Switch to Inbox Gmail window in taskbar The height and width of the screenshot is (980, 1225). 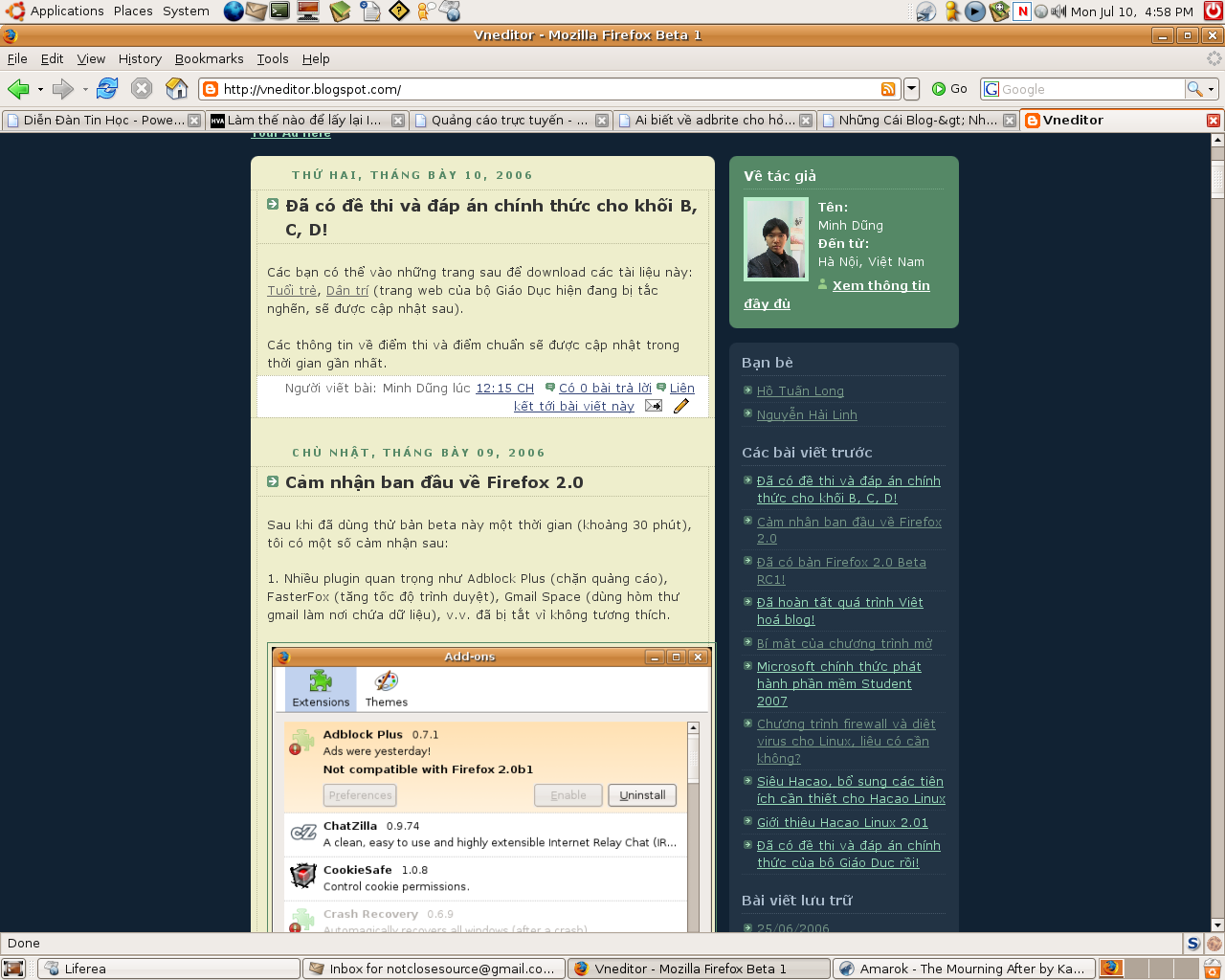(434, 969)
